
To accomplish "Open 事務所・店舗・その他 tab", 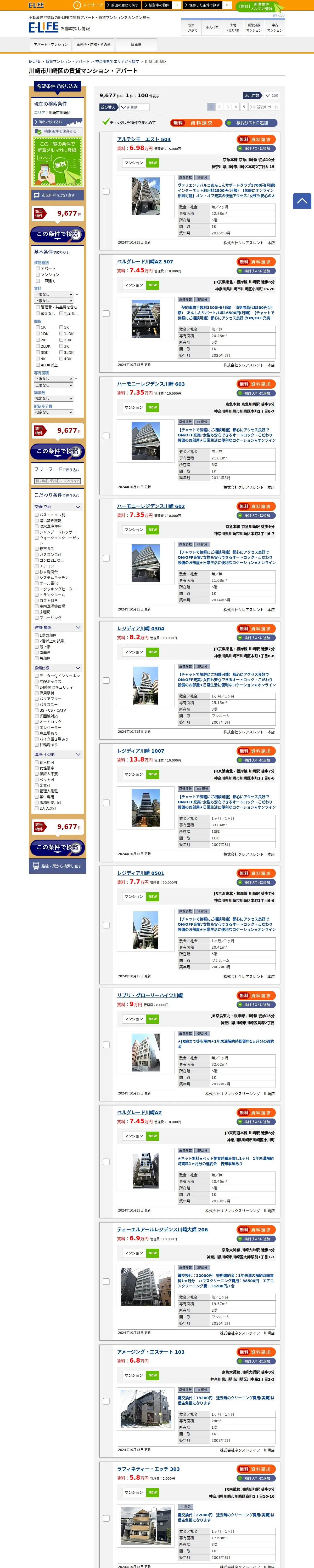I will tap(93, 44).
